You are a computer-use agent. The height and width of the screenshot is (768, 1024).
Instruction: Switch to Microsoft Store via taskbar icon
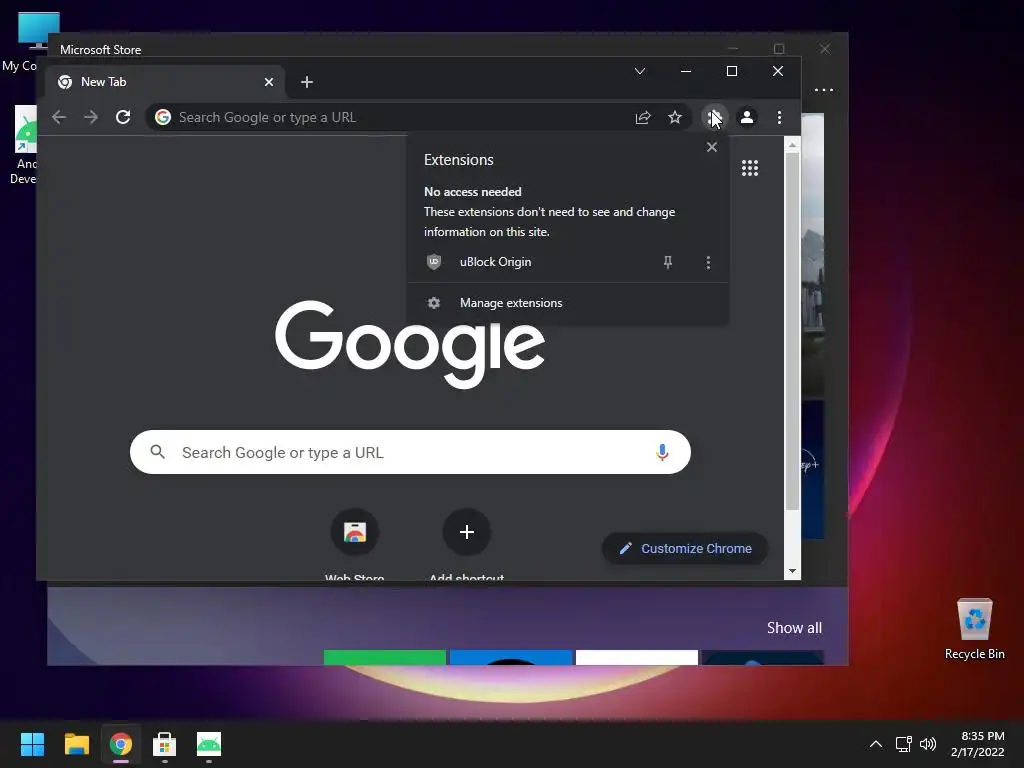(165, 744)
